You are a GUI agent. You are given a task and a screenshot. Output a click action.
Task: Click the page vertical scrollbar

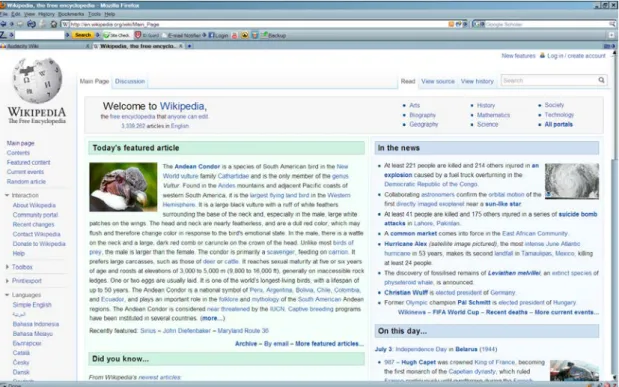[615, 217]
